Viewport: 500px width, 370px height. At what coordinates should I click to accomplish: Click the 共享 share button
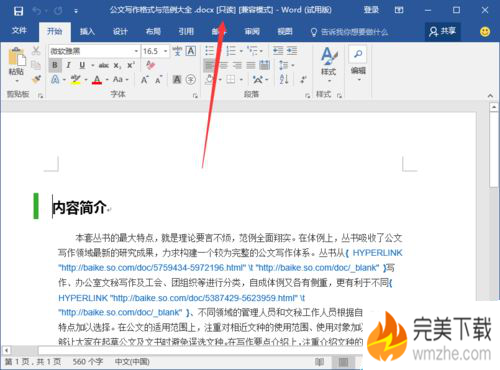pos(443,32)
